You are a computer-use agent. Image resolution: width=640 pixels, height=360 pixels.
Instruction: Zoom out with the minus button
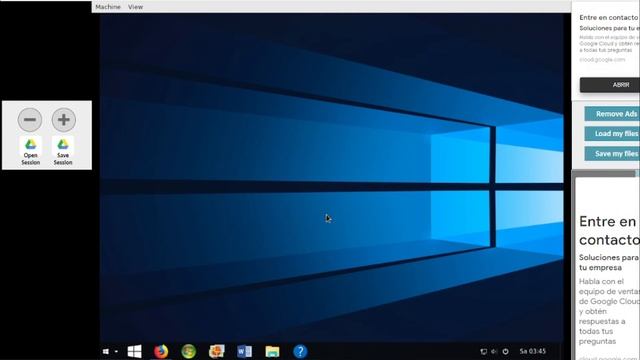[30, 120]
